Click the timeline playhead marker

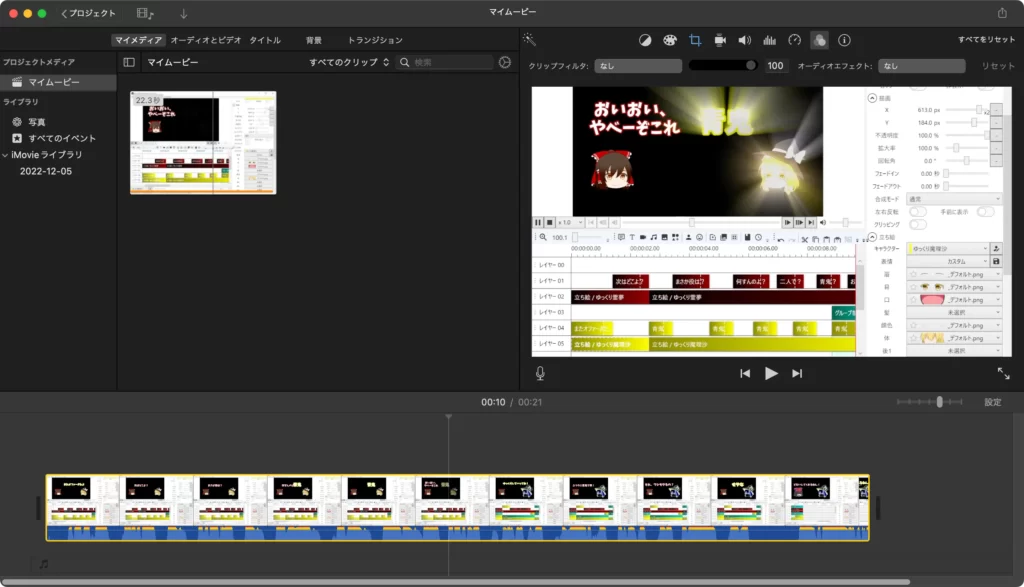click(x=449, y=417)
